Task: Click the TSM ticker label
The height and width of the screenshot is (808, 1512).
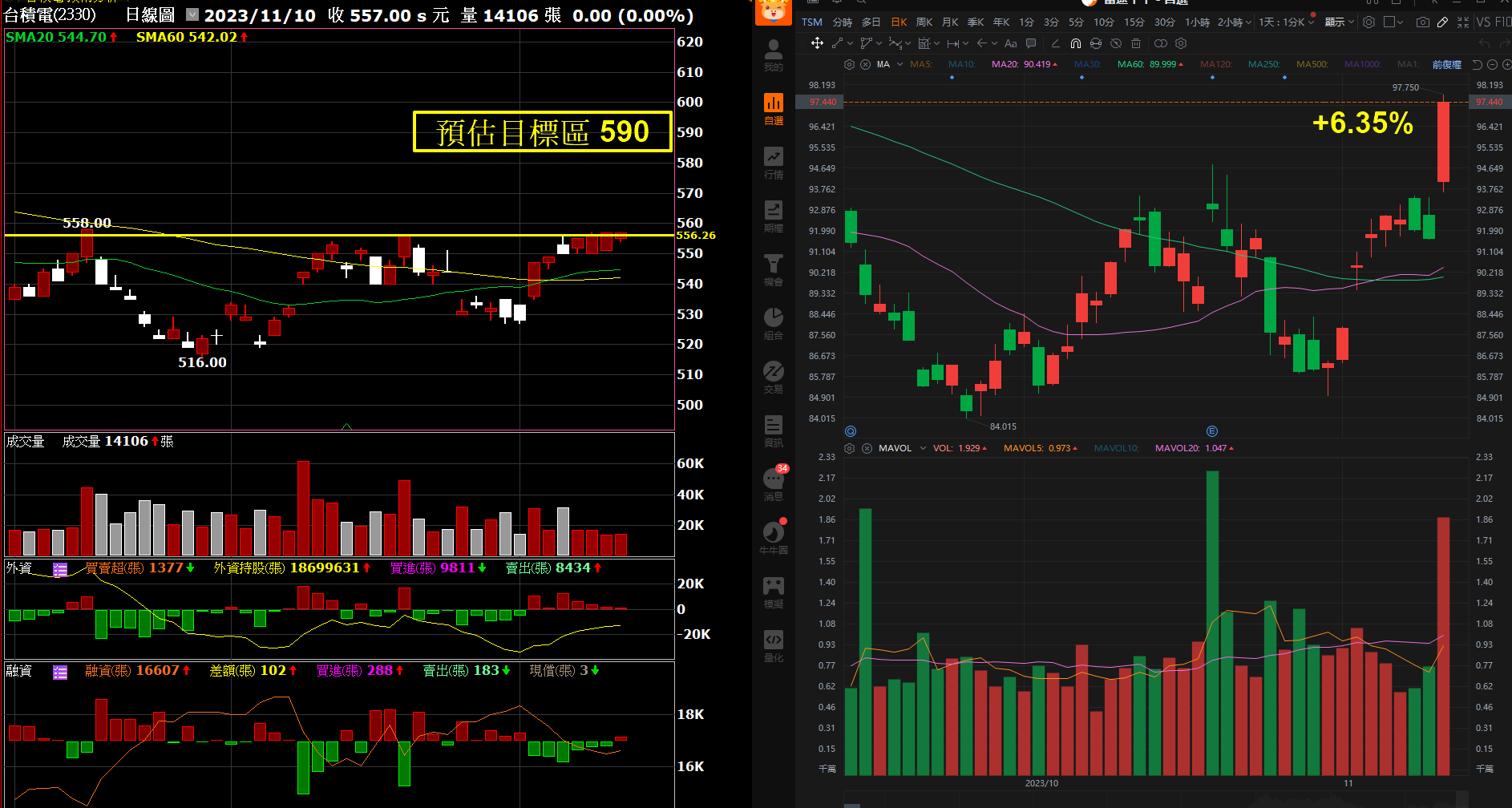Action: (x=812, y=22)
